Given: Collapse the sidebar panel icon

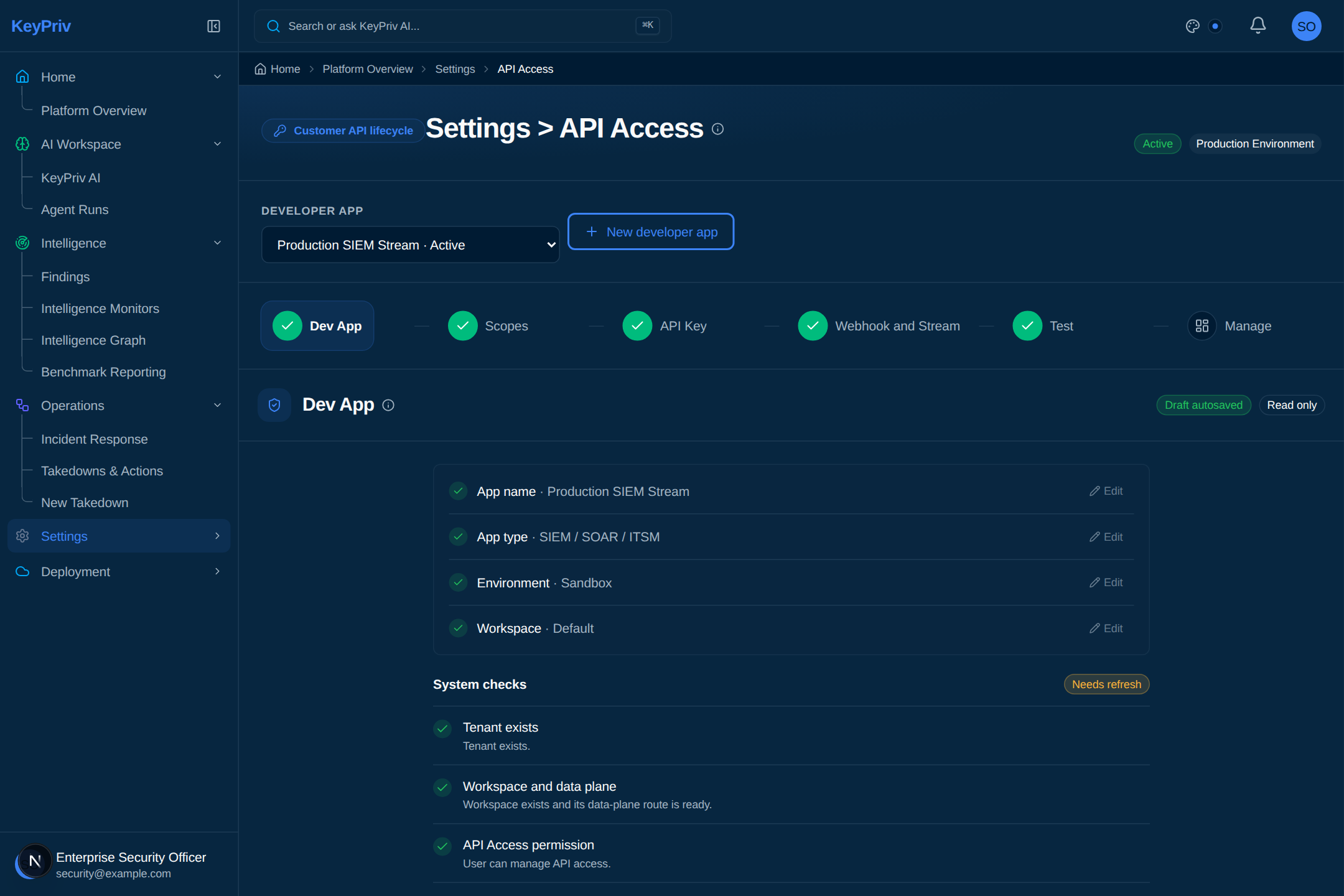Looking at the screenshot, I should [x=213, y=26].
